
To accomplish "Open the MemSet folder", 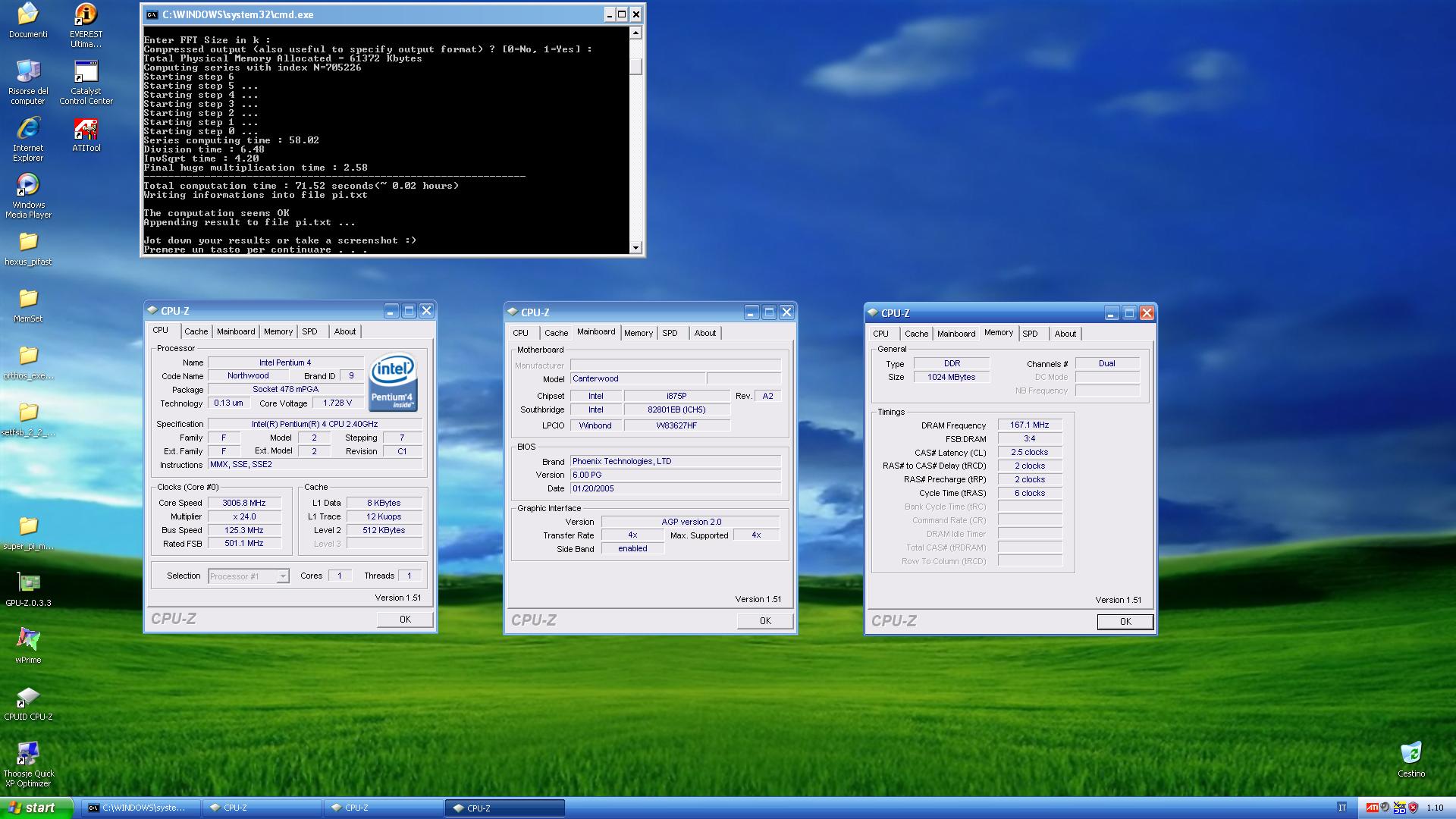I will (x=28, y=305).
